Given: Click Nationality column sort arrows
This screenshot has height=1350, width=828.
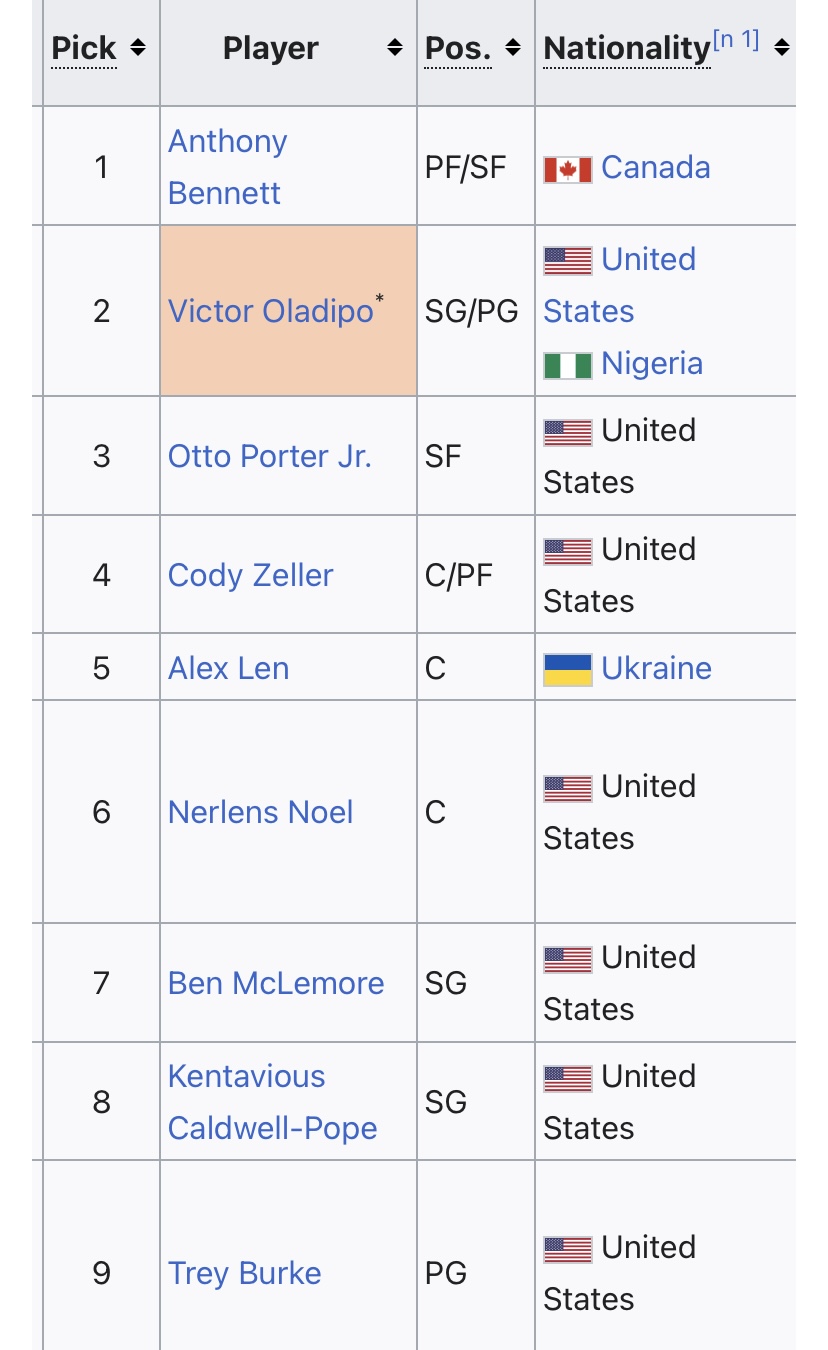Looking at the screenshot, I should [x=782, y=48].
